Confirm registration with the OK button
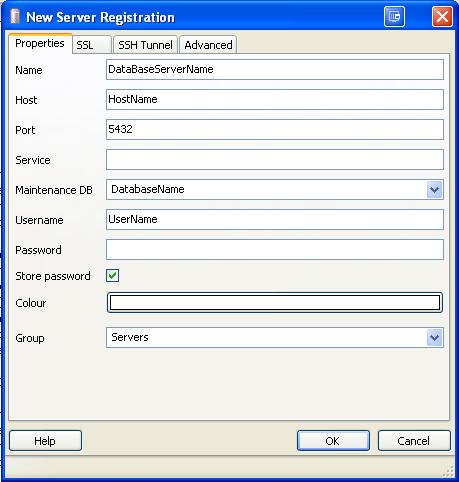Screen dimensions: 459x482 pos(333,441)
